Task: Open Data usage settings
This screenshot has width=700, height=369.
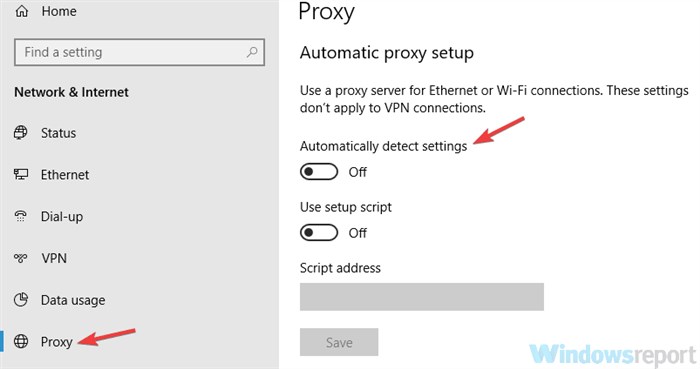Action: (73, 300)
